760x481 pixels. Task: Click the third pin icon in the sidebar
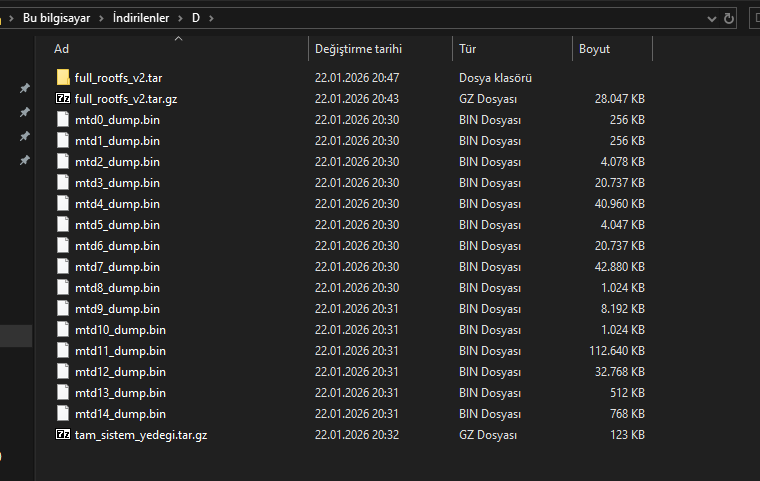24,136
